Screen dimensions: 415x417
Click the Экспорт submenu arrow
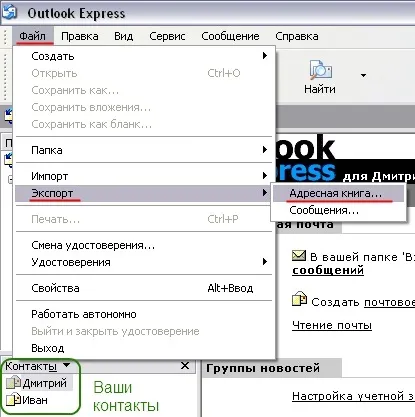coord(265,193)
